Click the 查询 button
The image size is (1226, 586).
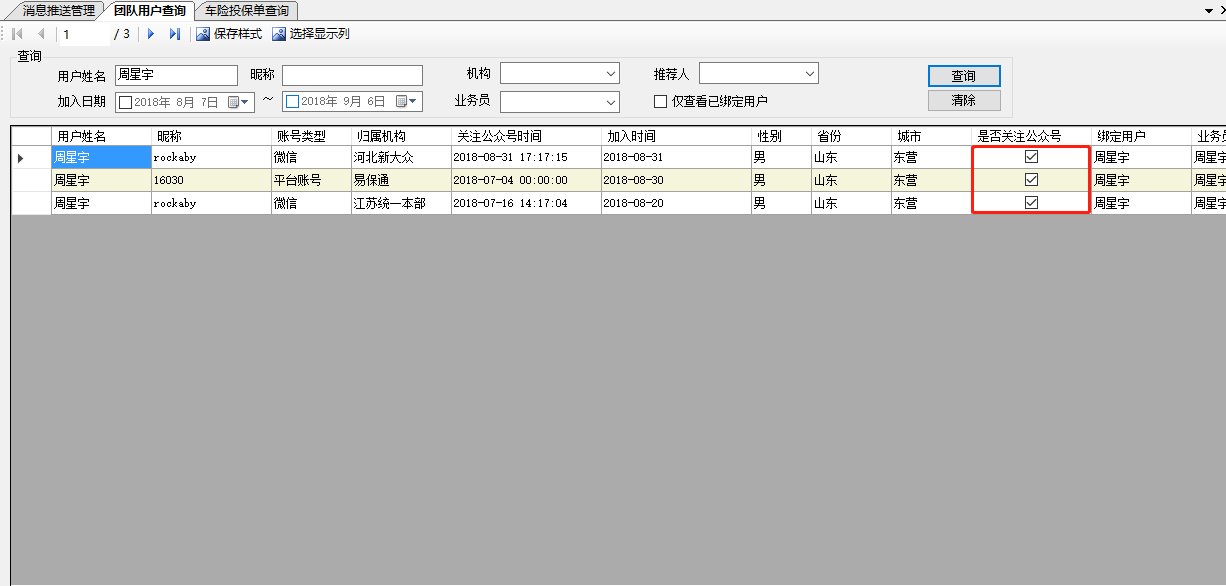pyautogui.click(x=964, y=76)
